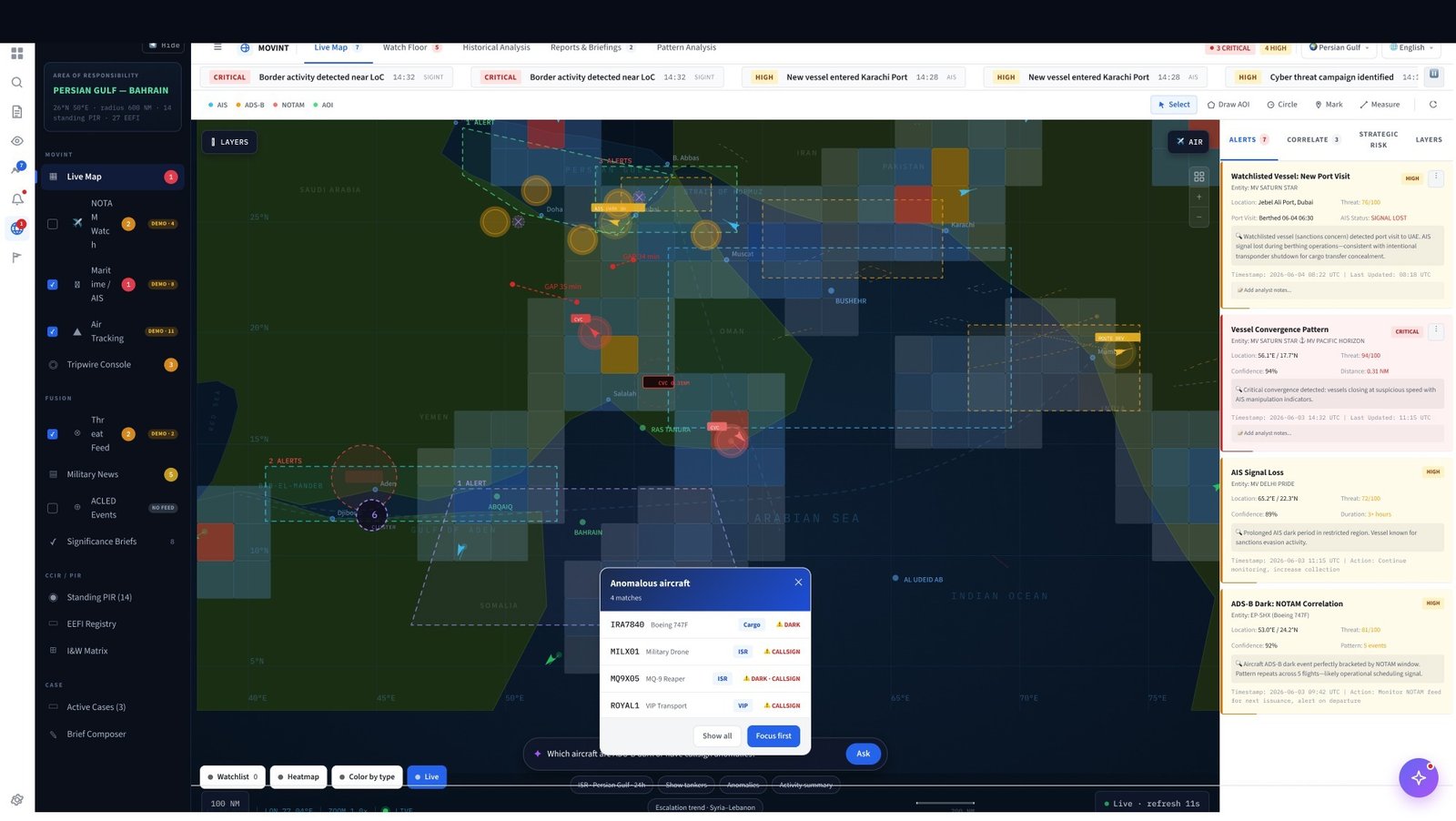Enable the ACLED Events checkbox
The height and width of the screenshot is (821, 1456).
tap(52, 508)
